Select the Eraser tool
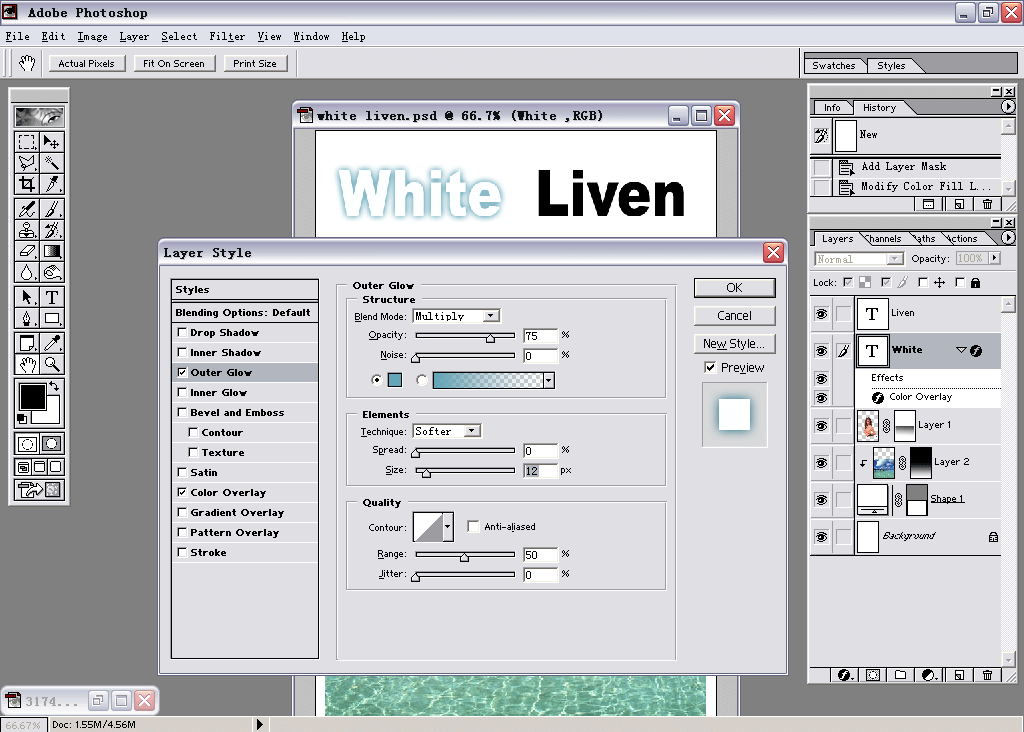1024x732 pixels. pos(27,251)
